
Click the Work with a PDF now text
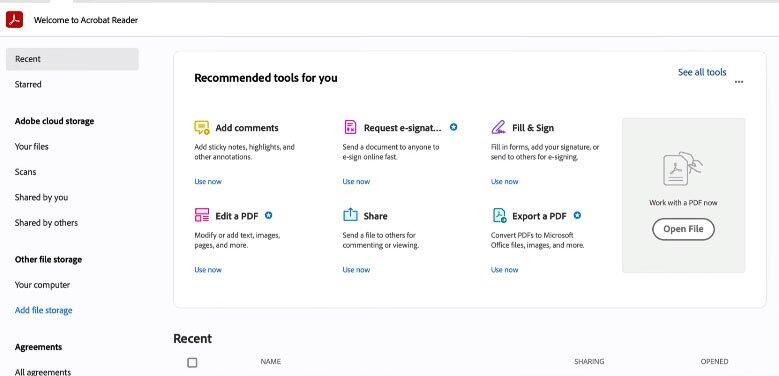tap(683, 203)
